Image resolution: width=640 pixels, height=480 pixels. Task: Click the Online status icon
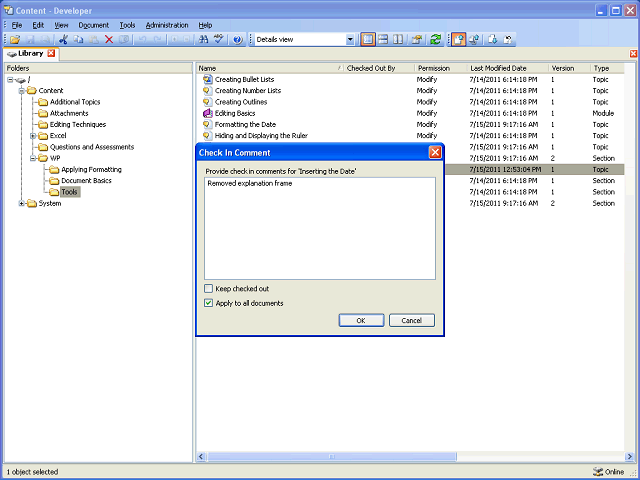[598, 472]
